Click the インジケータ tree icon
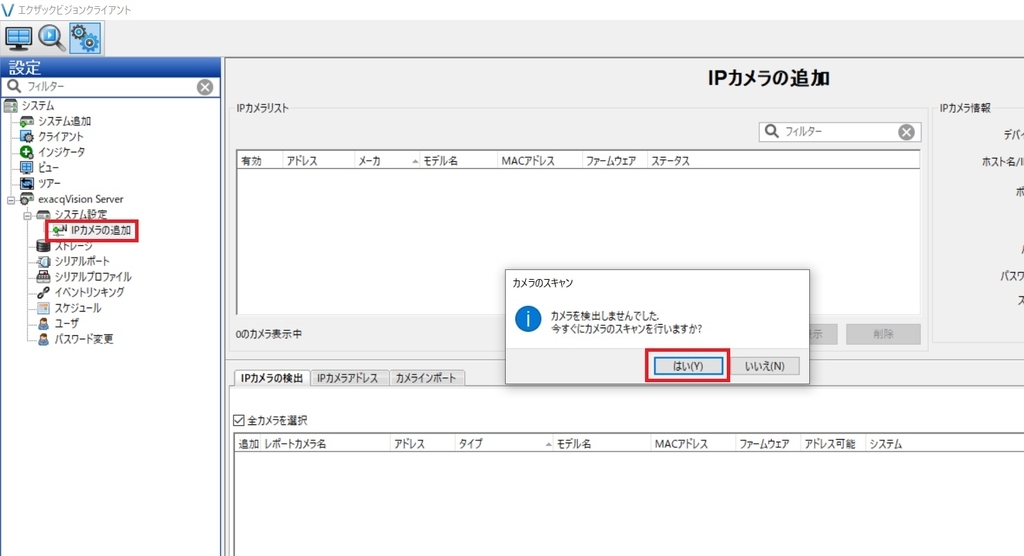 point(27,152)
